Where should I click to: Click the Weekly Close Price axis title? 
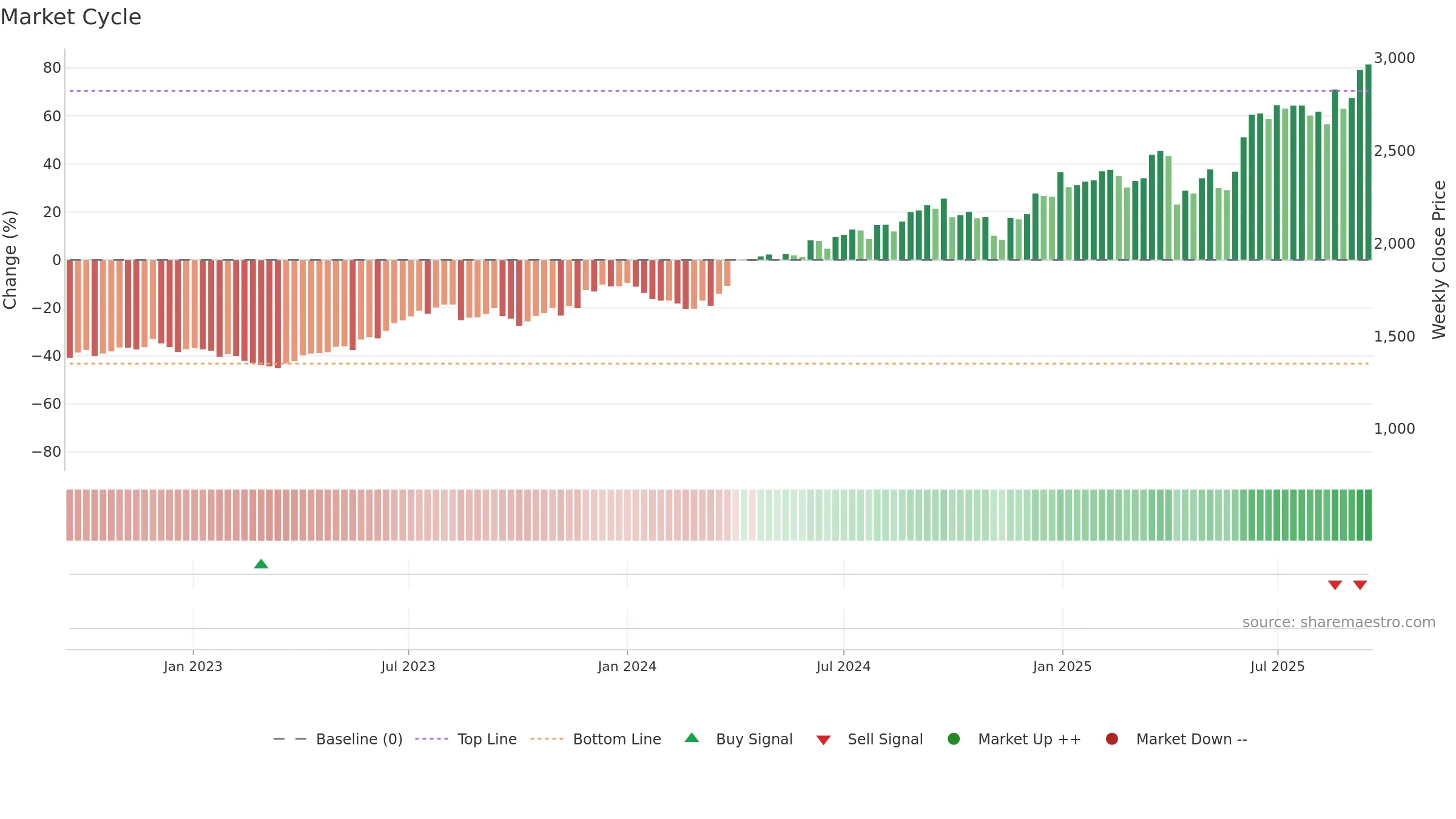tap(1439, 260)
